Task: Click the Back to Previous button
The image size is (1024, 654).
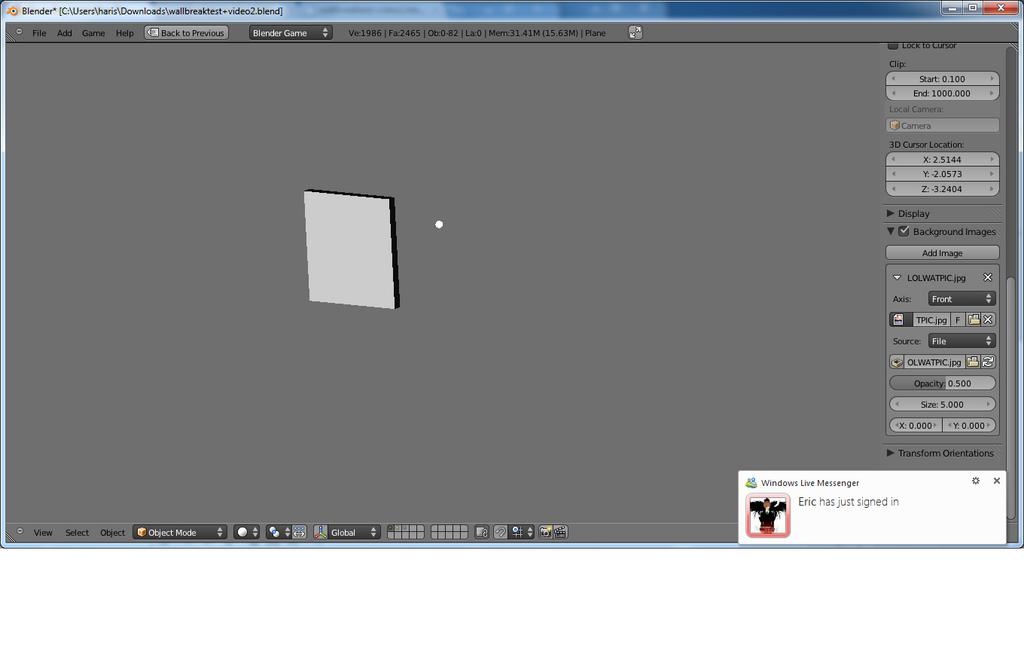Action: pyautogui.click(x=186, y=33)
